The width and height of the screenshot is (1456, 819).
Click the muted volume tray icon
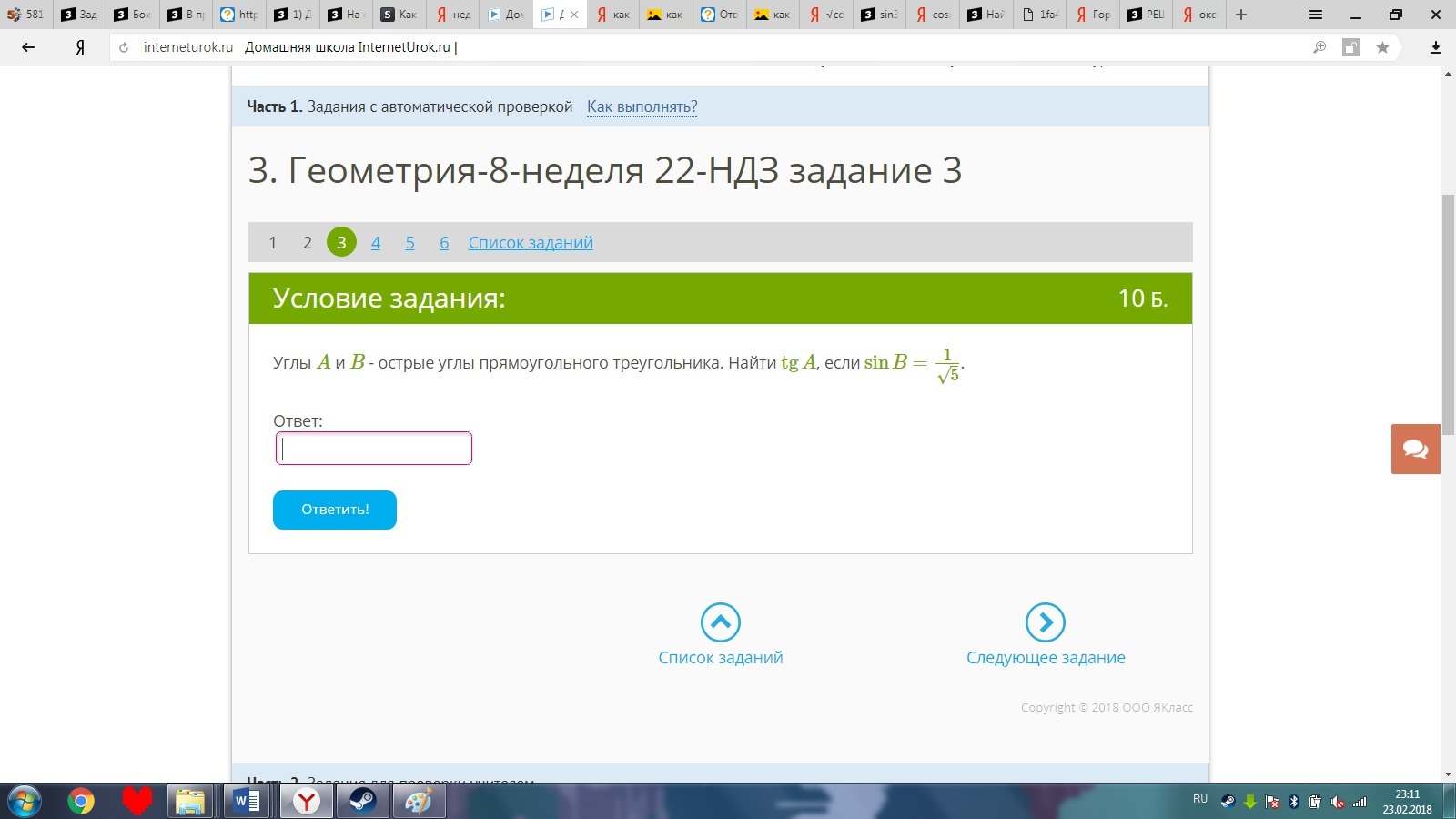point(1338,802)
